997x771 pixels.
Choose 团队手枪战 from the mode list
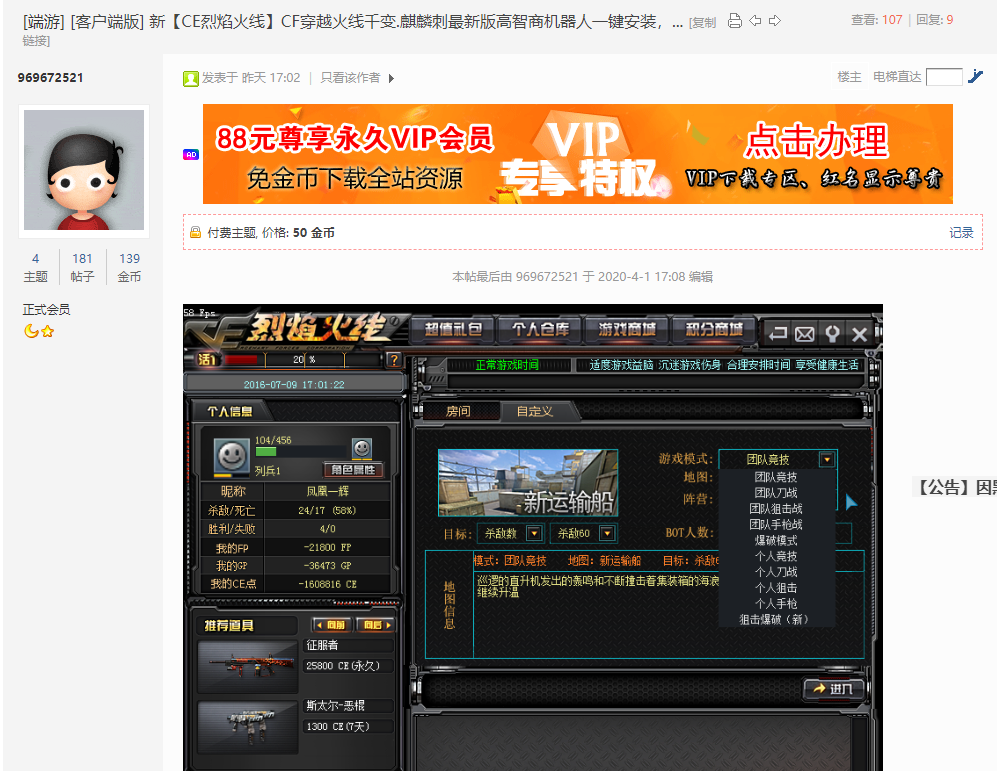click(x=776, y=524)
